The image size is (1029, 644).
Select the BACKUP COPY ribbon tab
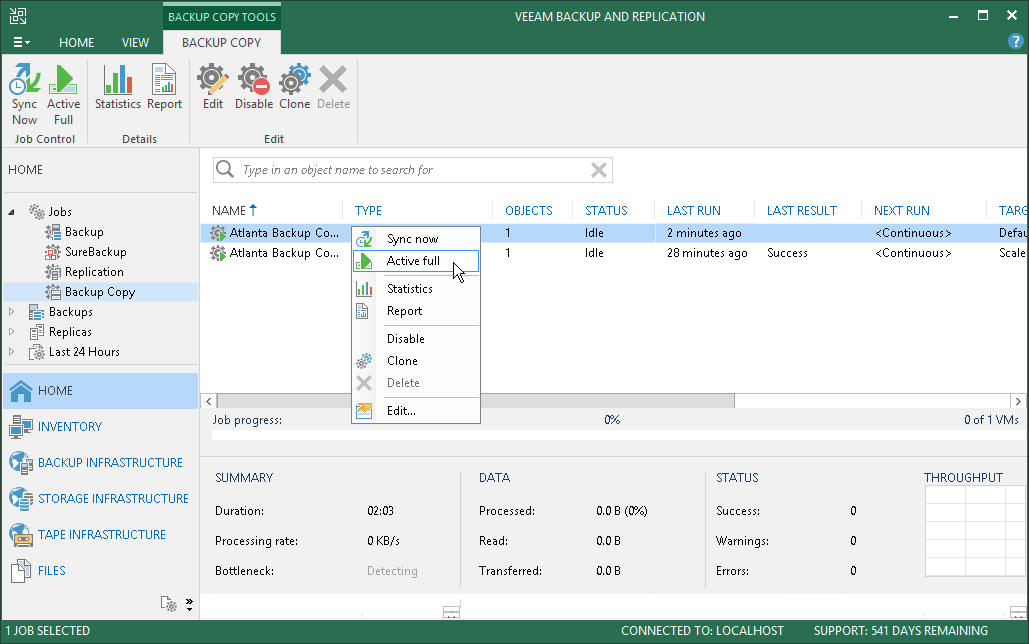[221, 42]
